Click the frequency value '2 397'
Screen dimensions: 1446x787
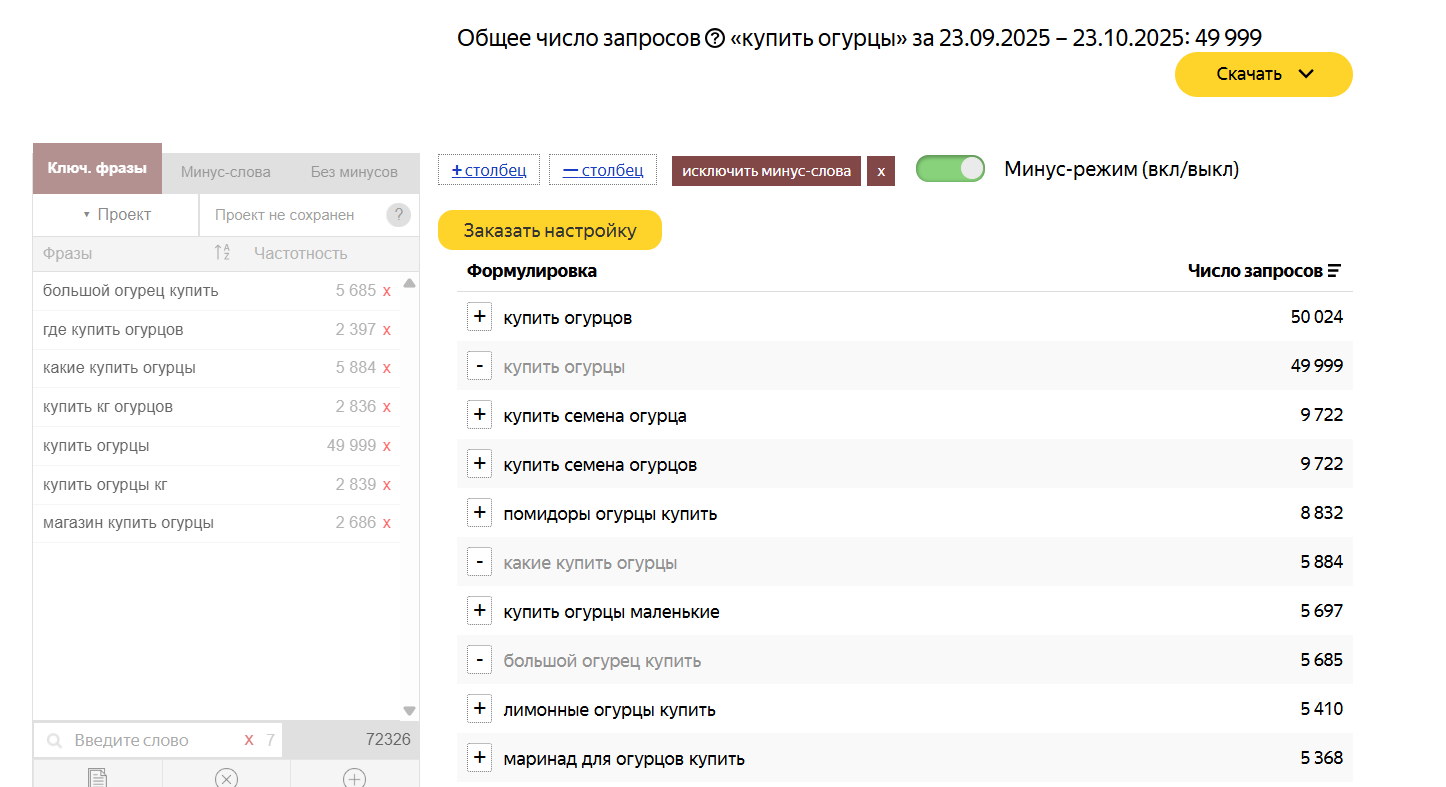[x=356, y=330]
